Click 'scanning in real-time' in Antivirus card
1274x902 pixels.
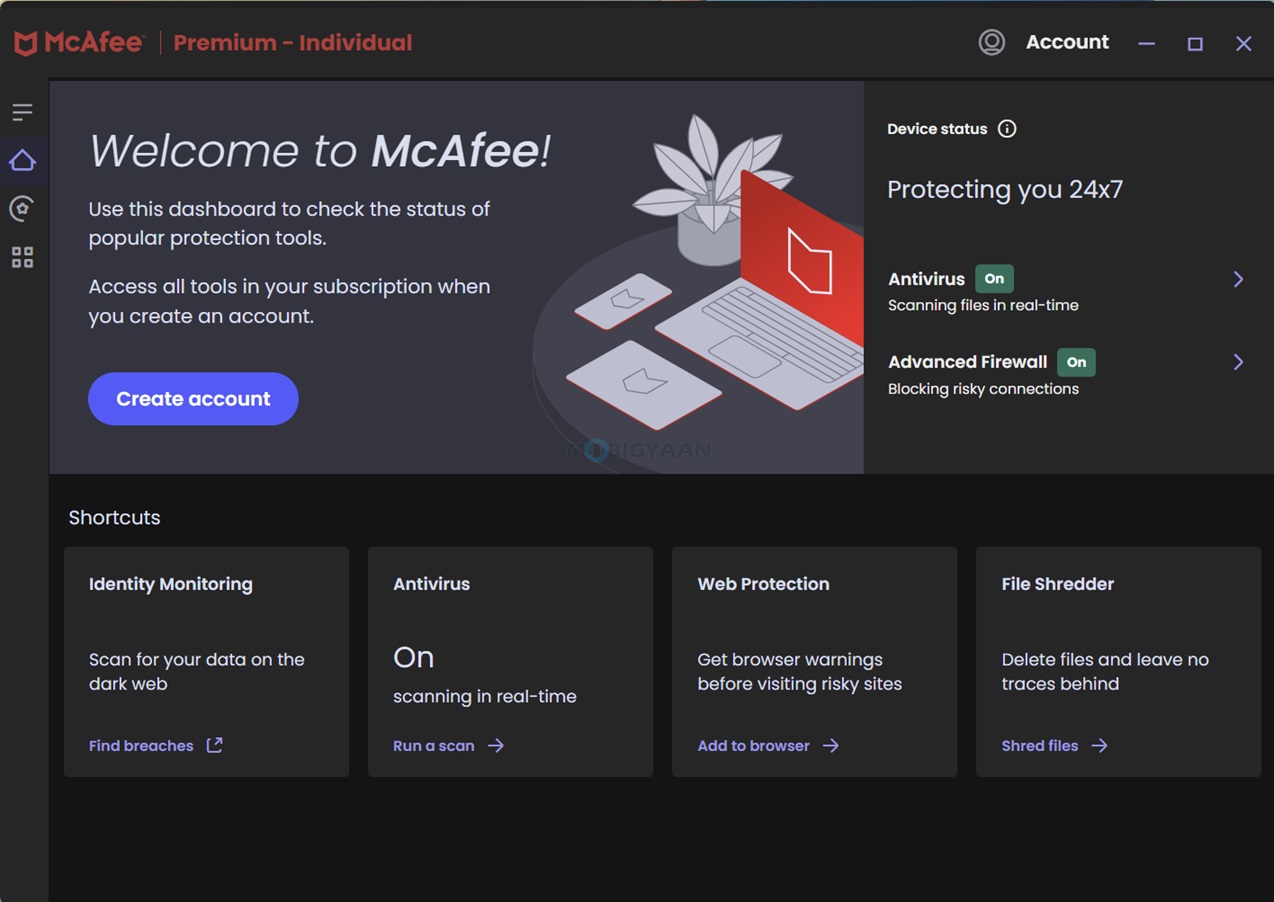[485, 697]
